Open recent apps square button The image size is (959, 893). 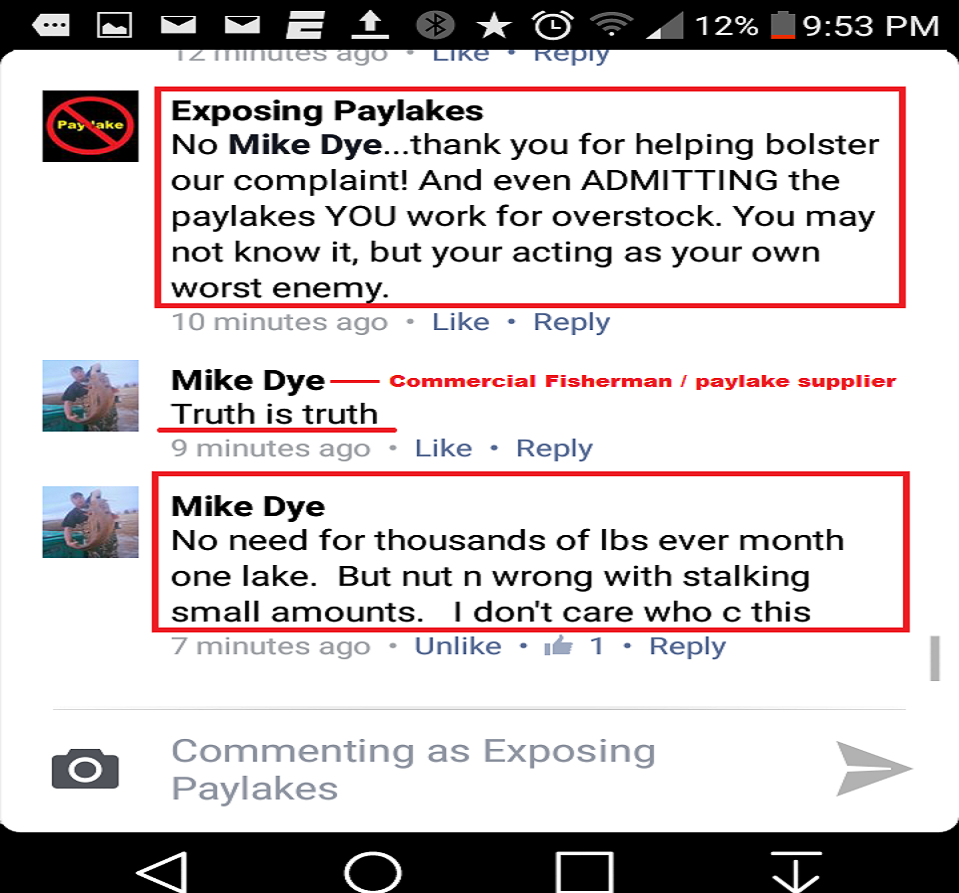(585, 872)
